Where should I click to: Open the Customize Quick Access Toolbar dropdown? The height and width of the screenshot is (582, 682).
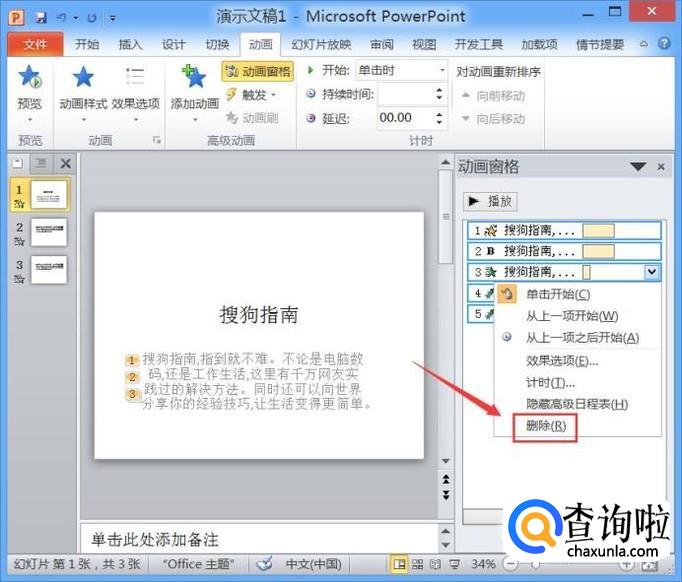[113, 18]
